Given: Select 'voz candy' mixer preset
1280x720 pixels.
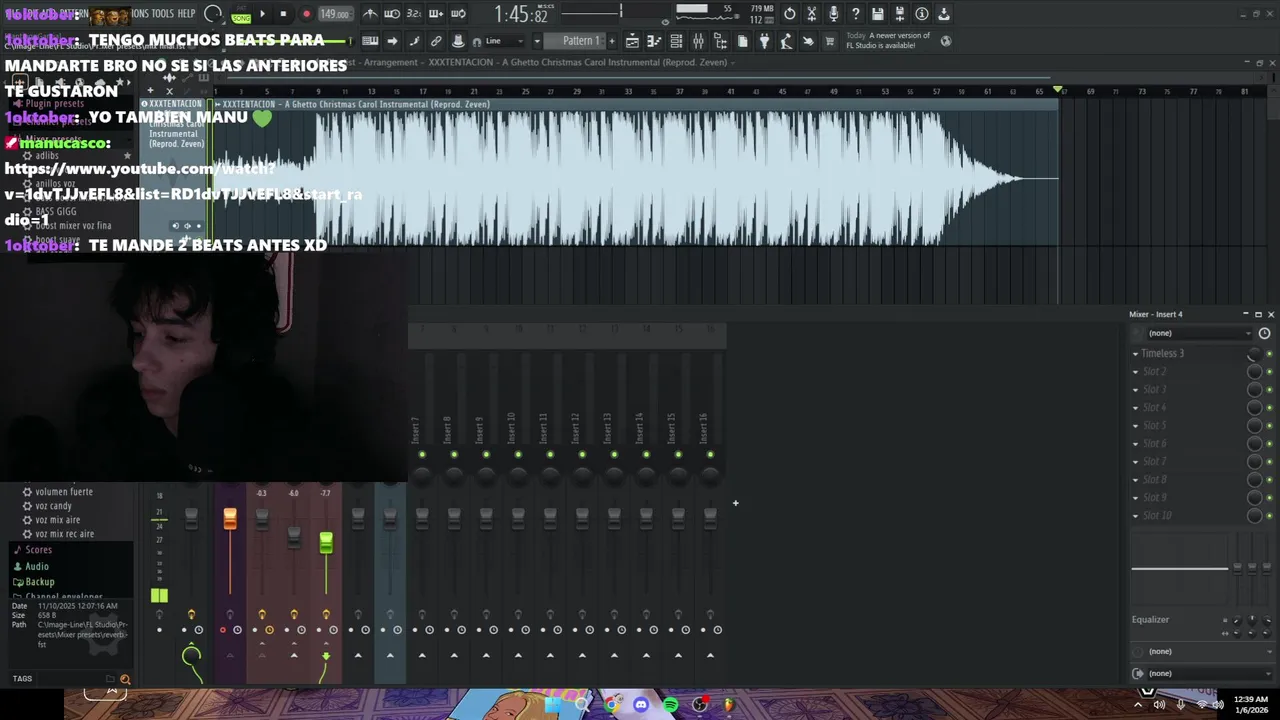Looking at the screenshot, I should click(x=53, y=506).
